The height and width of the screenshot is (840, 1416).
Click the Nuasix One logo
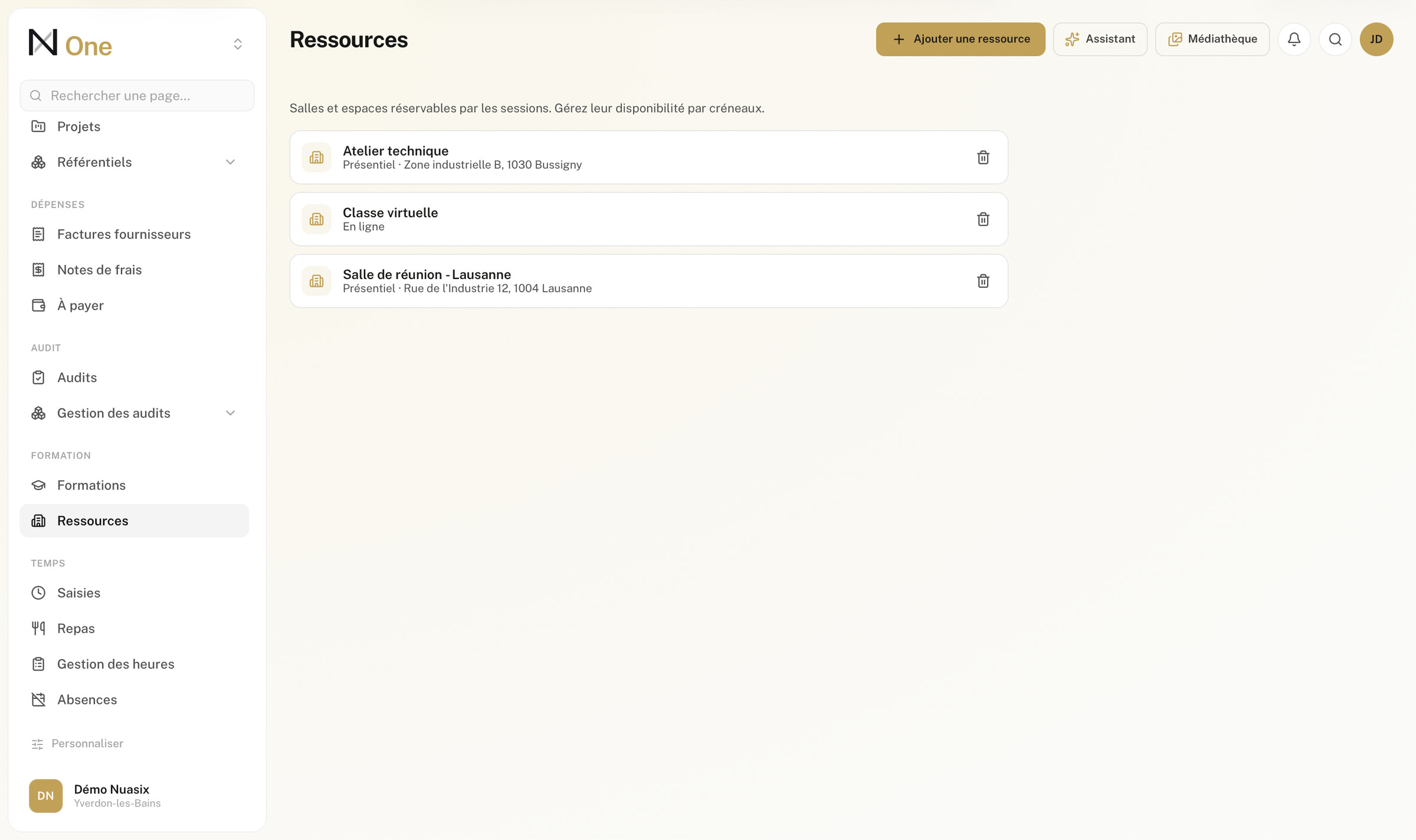(70, 44)
